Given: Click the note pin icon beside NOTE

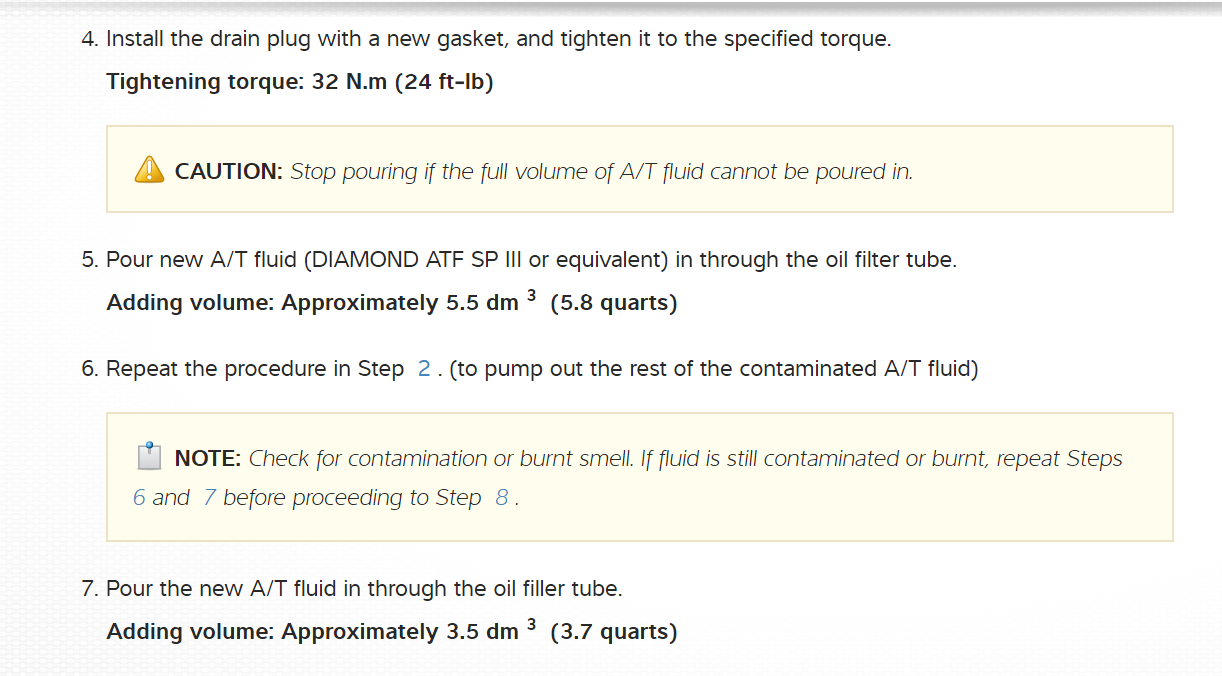Looking at the screenshot, I should point(149,457).
